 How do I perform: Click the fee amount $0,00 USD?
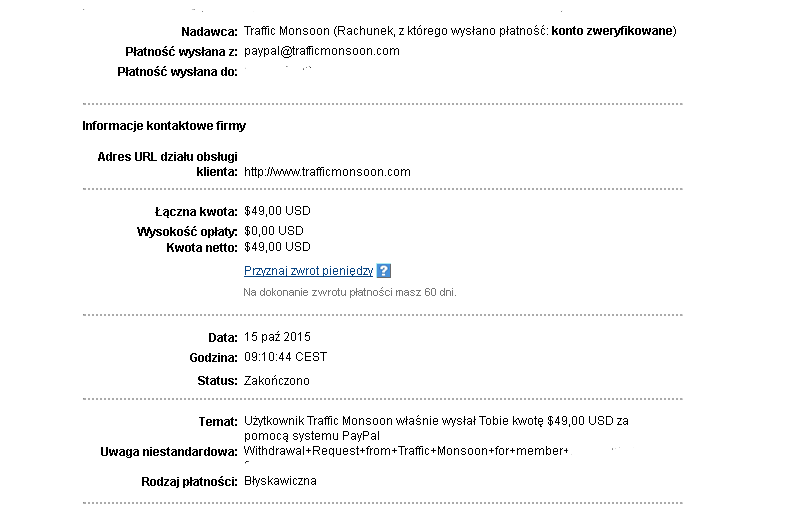click(274, 231)
